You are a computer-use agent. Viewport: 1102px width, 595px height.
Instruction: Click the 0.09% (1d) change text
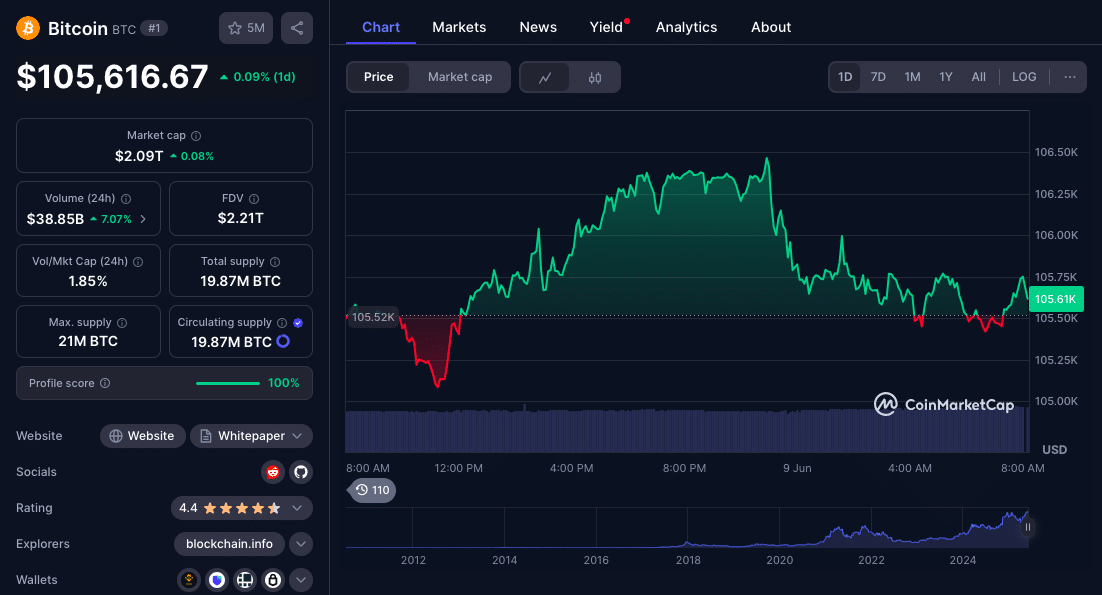258,77
